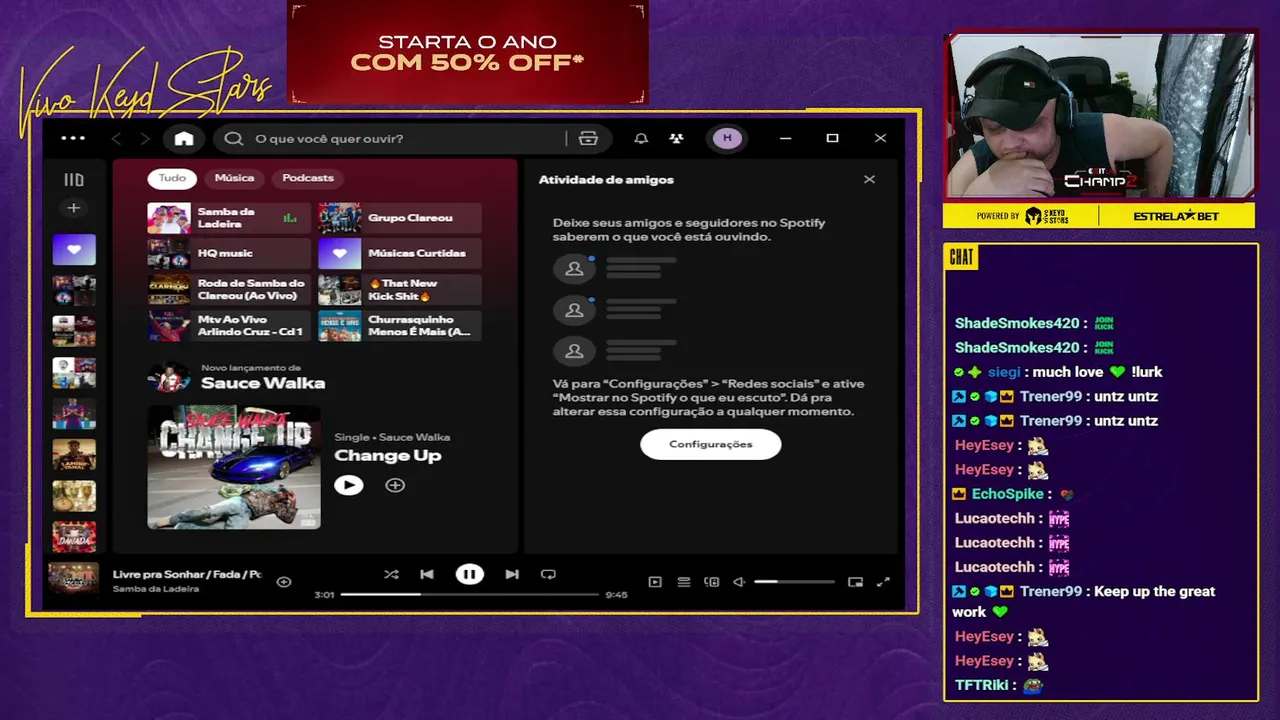Open second playlist thumbnail in library sidebar
This screenshot has width=1280, height=720.
(74, 291)
